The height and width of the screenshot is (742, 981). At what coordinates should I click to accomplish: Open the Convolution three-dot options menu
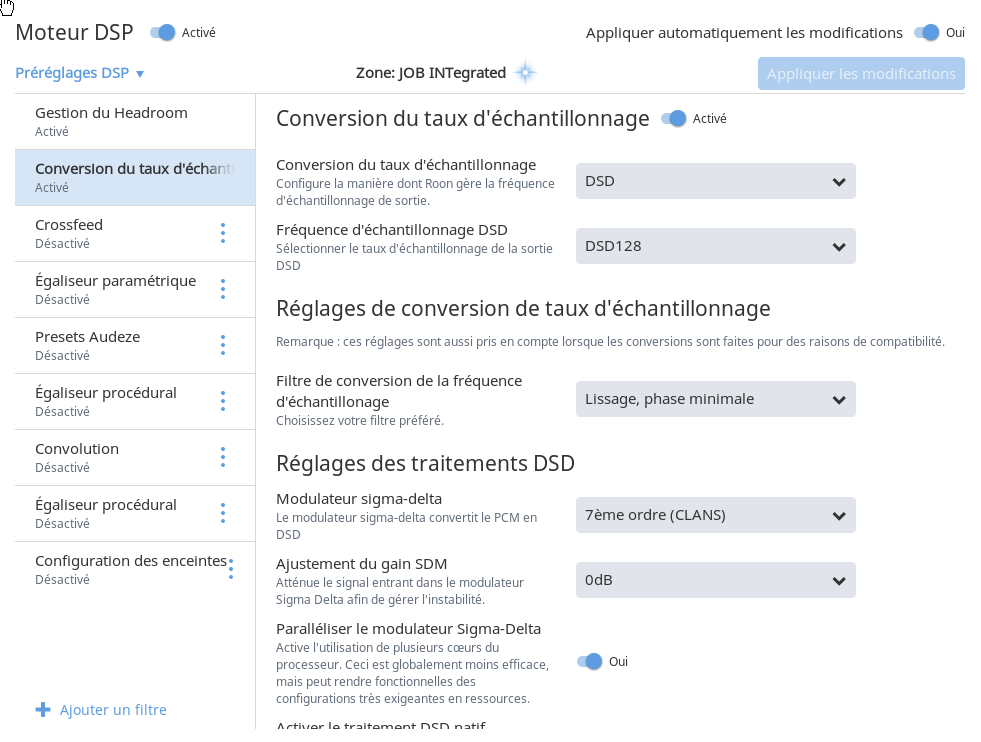[x=222, y=457]
